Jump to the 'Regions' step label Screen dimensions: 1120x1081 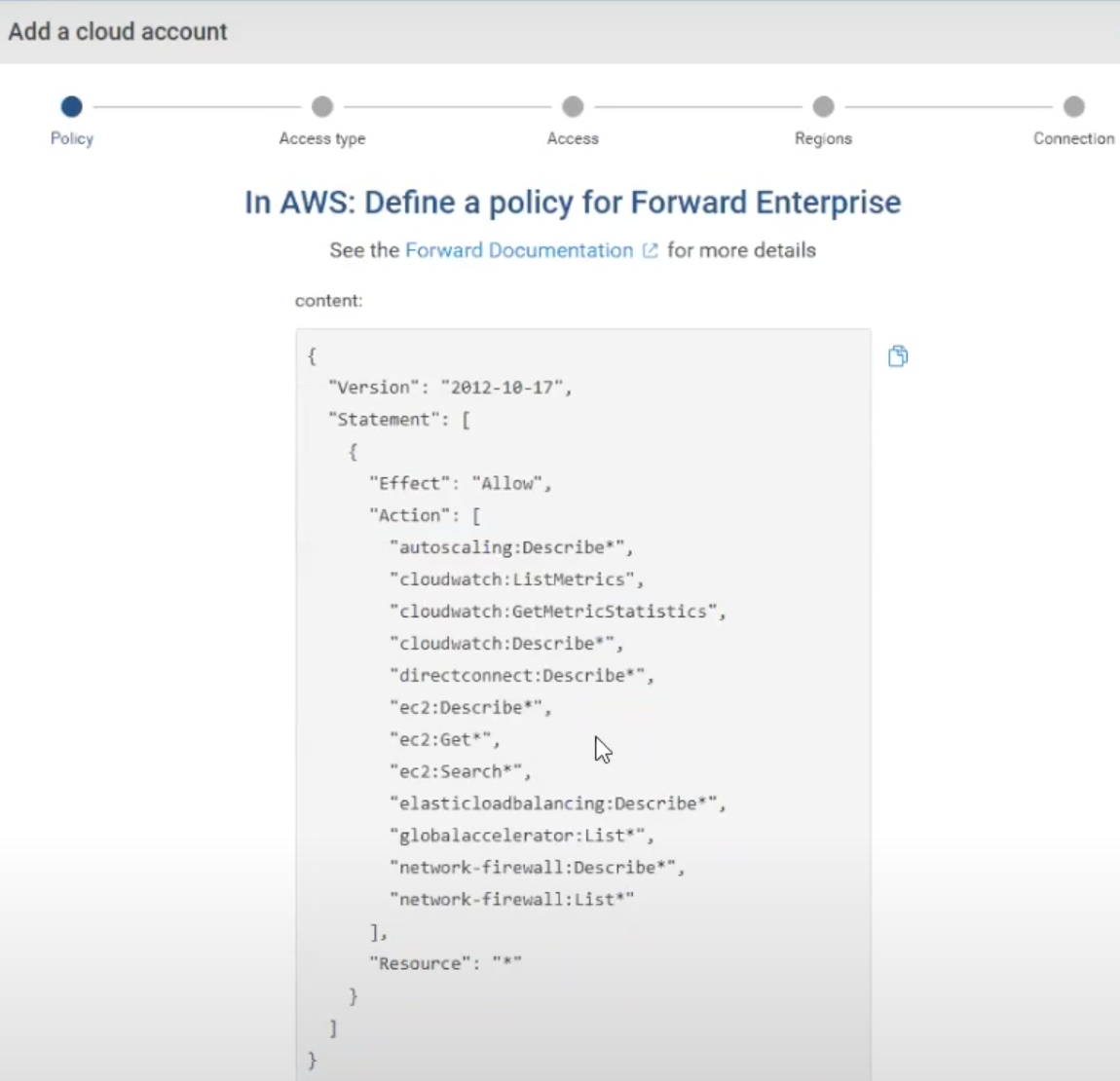click(823, 138)
